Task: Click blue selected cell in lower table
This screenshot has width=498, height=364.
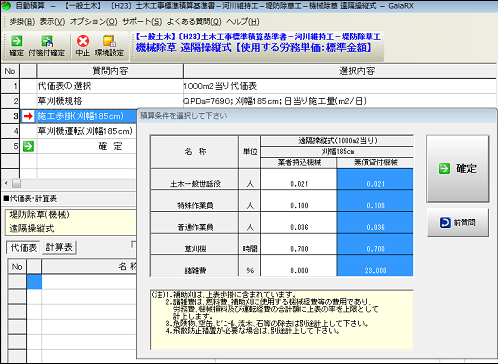Action: (34, 282)
